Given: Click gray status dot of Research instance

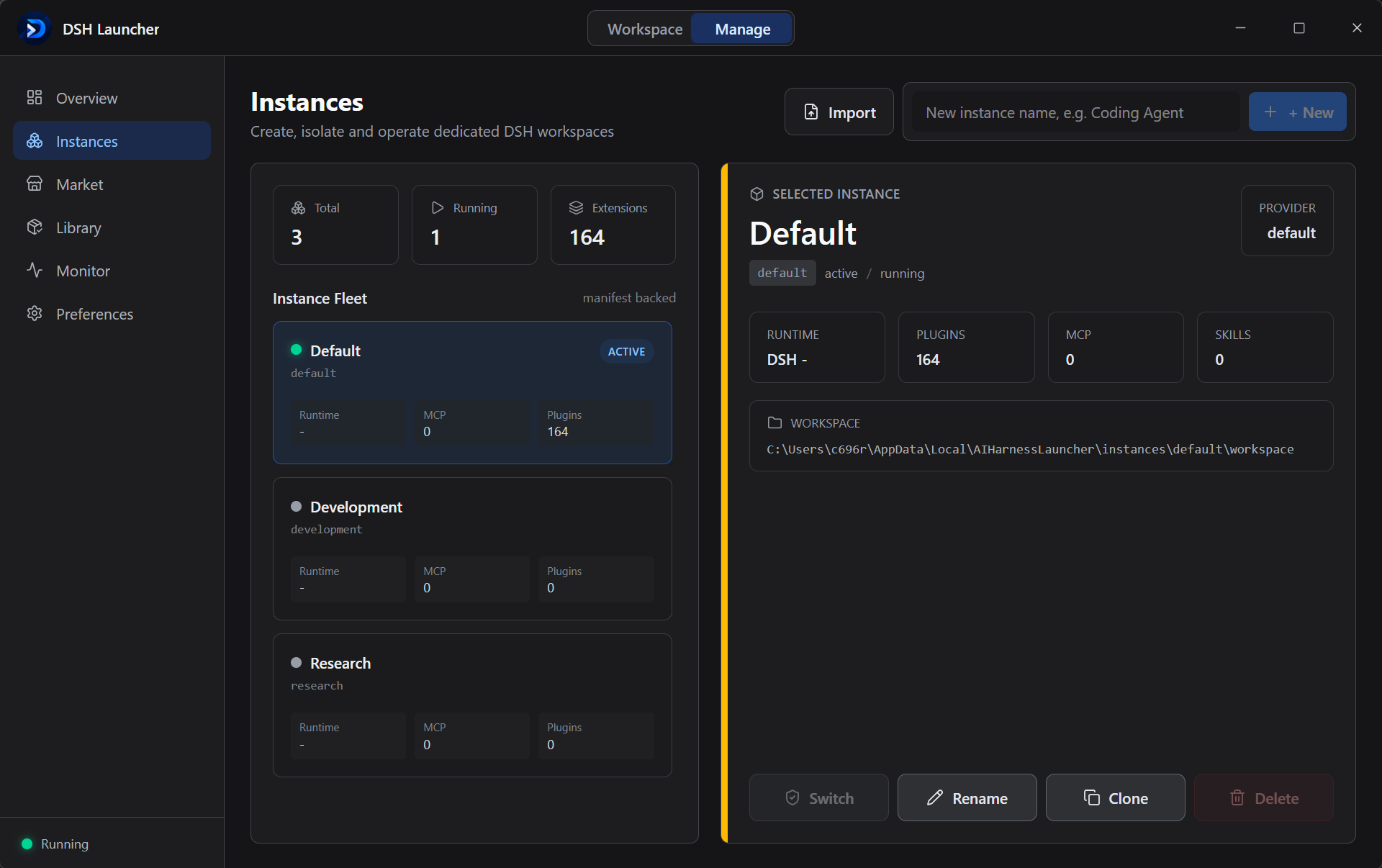Looking at the screenshot, I should pyautogui.click(x=296, y=662).
